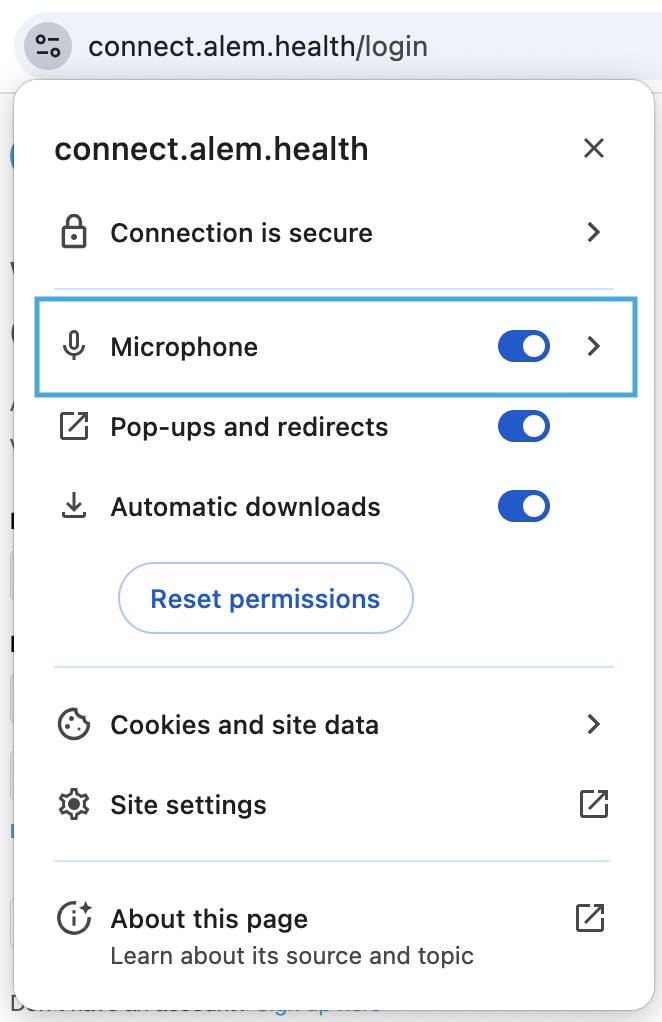Click the site information tune icon
Viewport: 662px width, 1022px height.
[x=48, y=46]
